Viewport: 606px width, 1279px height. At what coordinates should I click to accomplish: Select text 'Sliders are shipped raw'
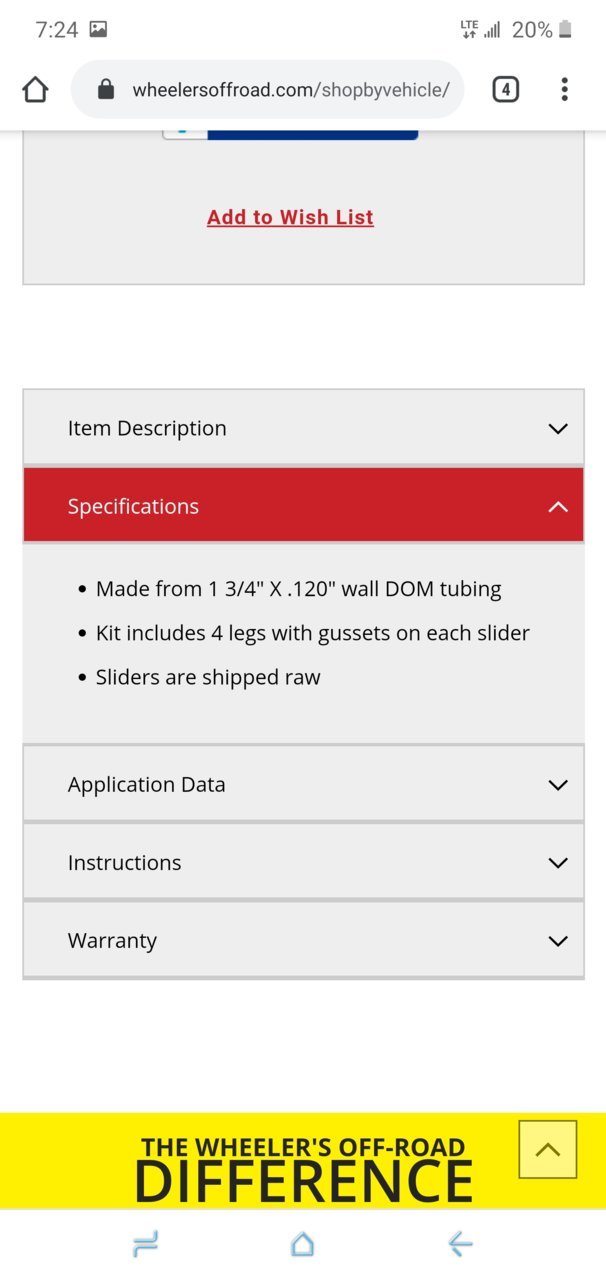[x=208, y=677]
